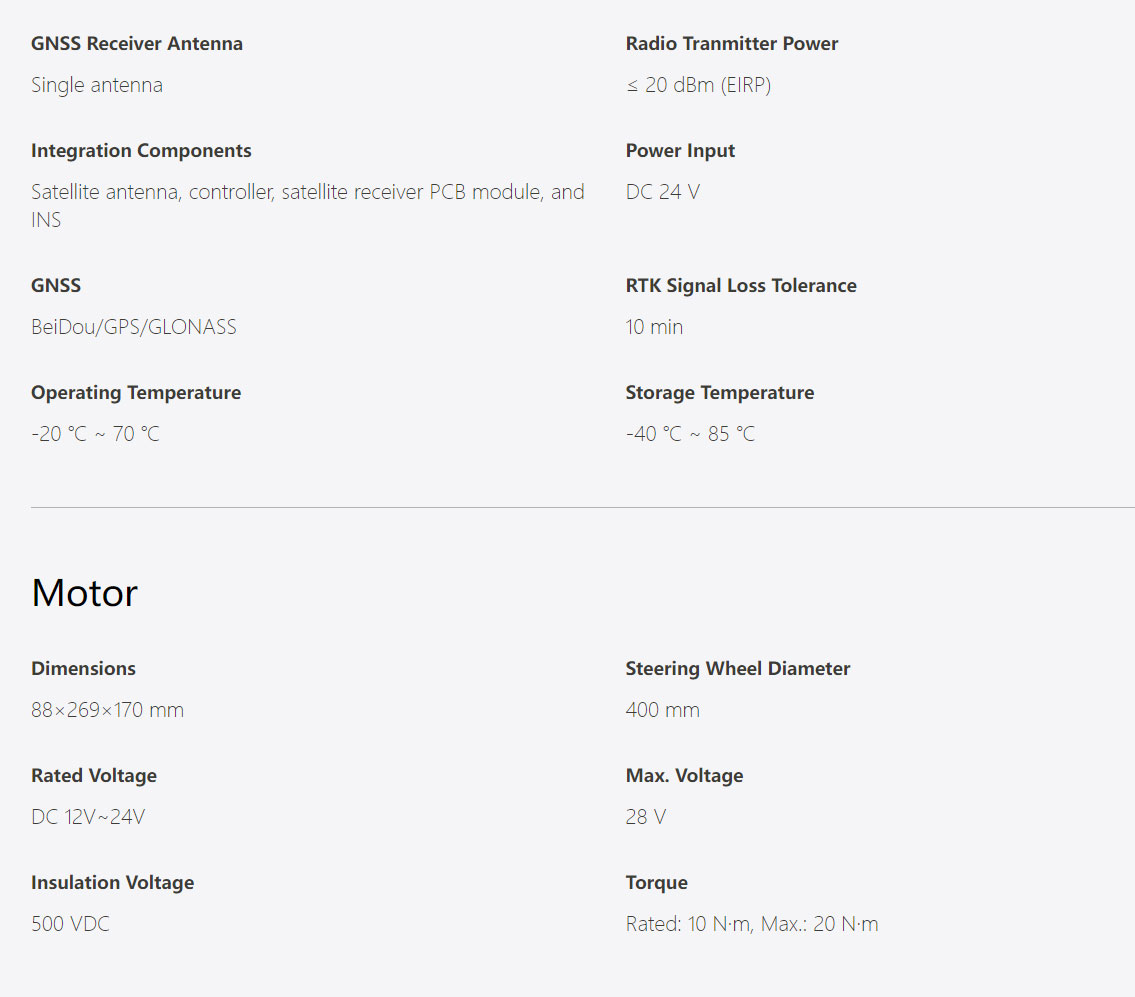Click the Radio Tranmitter Power heading

pos(732,43)
